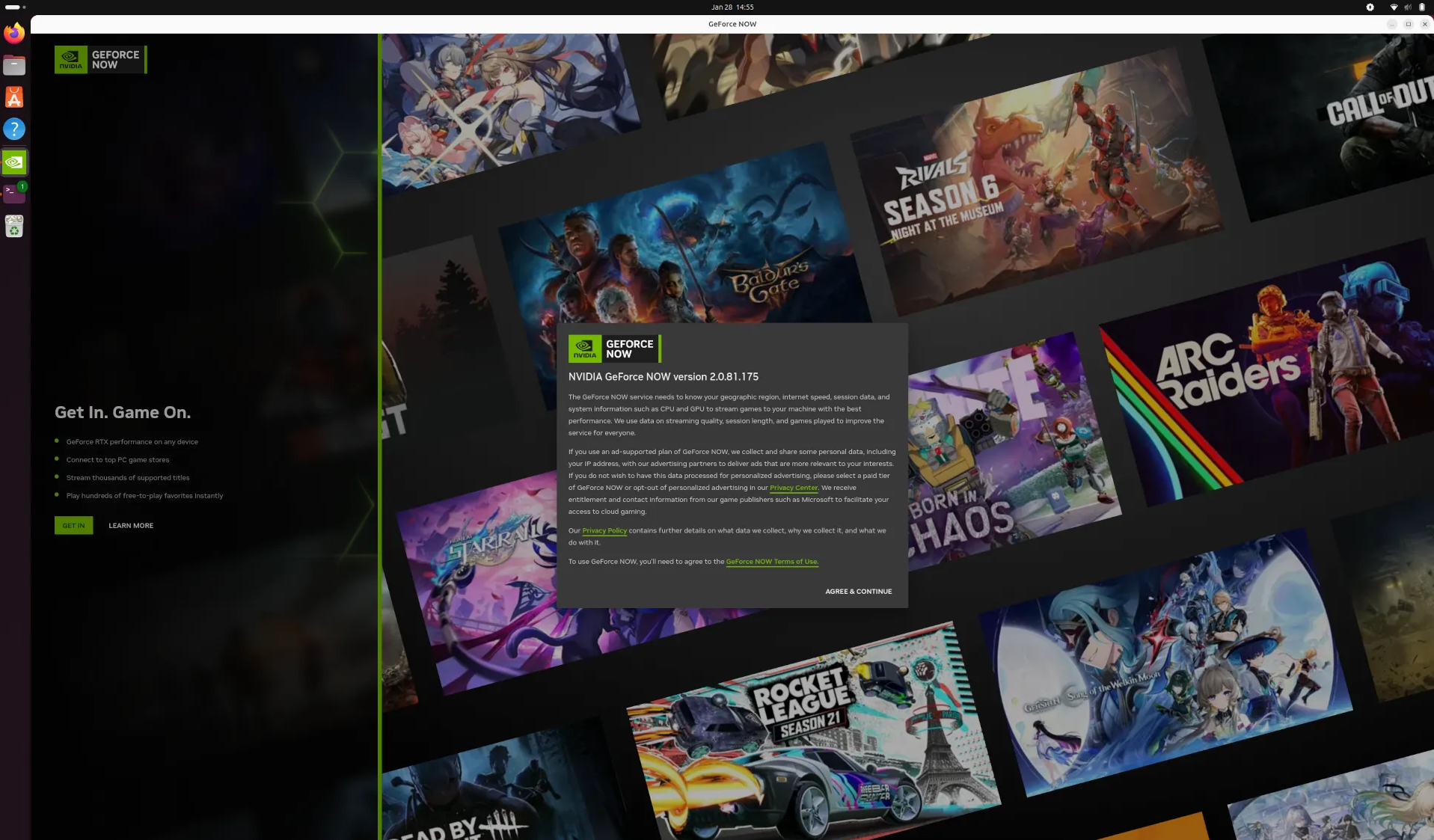The height and width of the screenshot is (840, 1434).
Task: Open the network status tray icon
Action: pyautogui.click(x=1394, y=7)
